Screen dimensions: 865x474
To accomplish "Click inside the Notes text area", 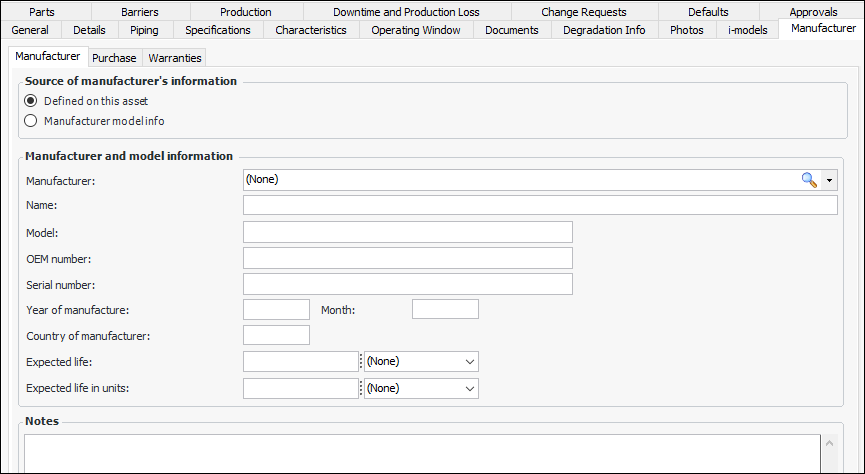I will (x=420, y=455).
